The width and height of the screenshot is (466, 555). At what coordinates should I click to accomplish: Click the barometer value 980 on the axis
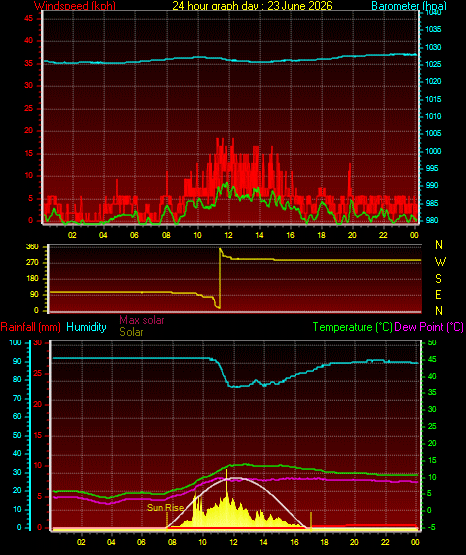[x=431, y=220]
